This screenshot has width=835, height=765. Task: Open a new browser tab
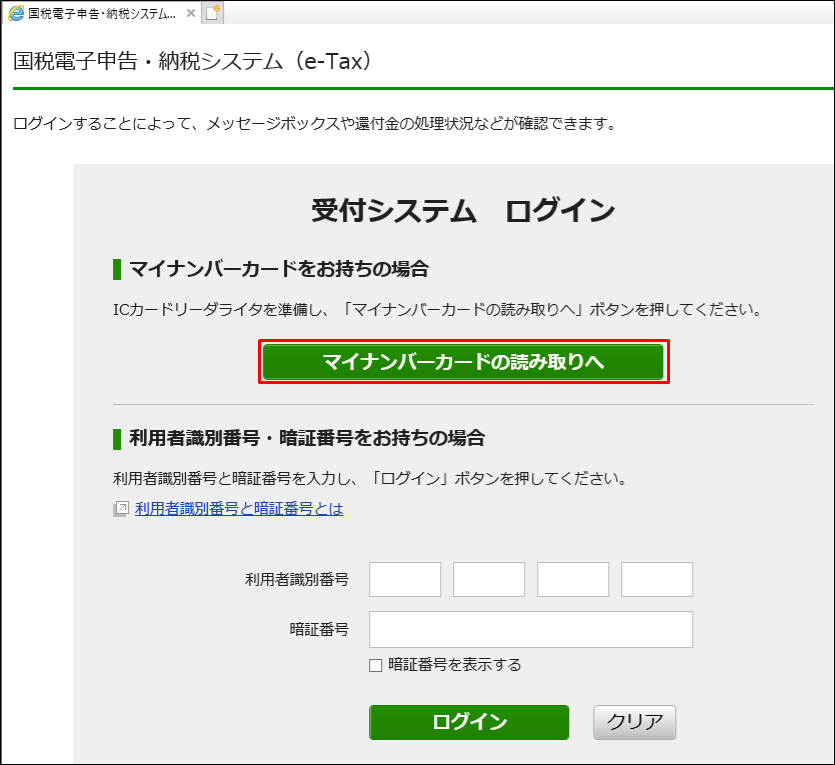pyautogui.click(x=212, y=13)
